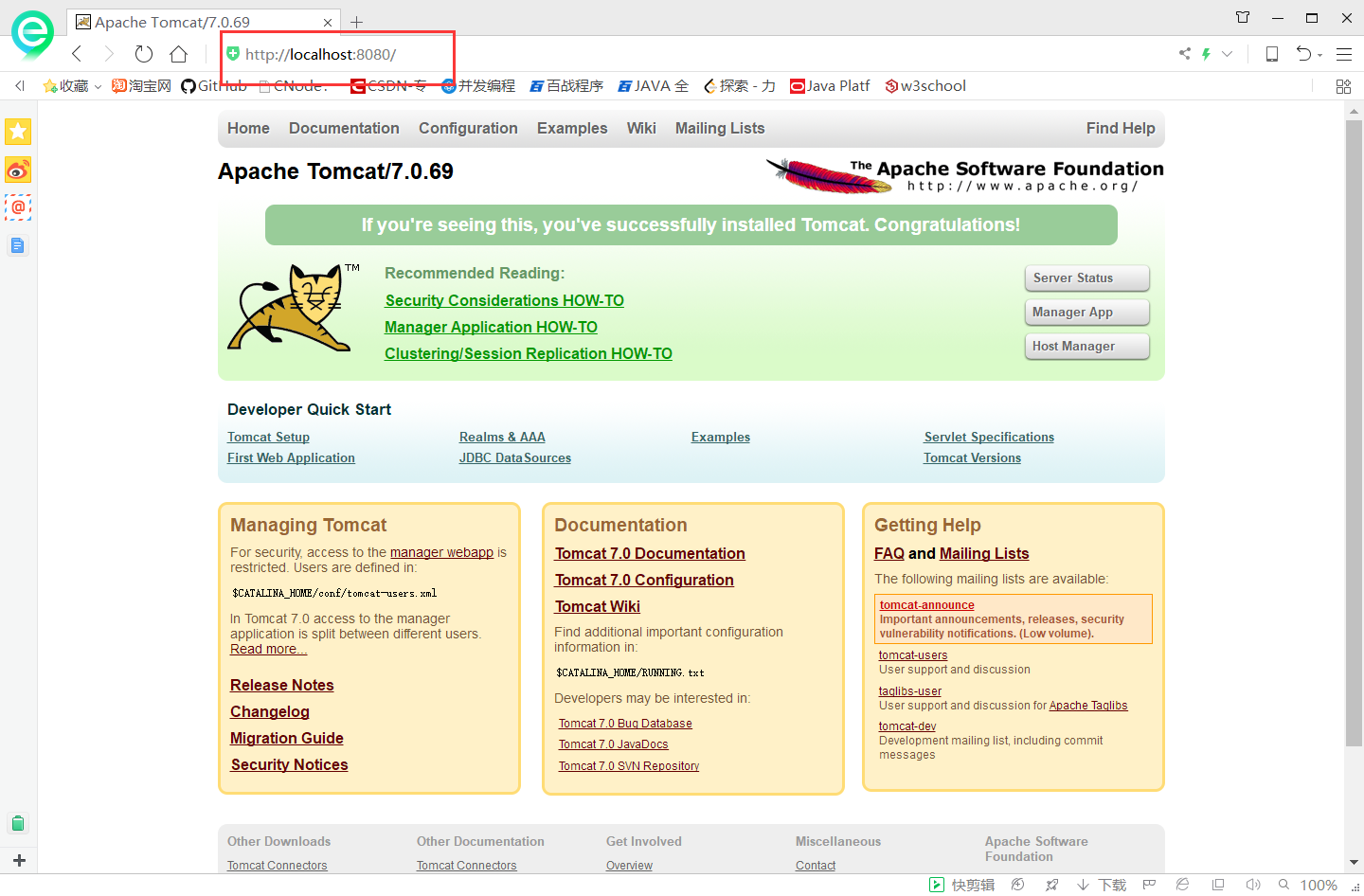This screenshot has width=1364, height=896.
Task: Click the Tomcat cat logo image
Action: [x=294, y=309]
